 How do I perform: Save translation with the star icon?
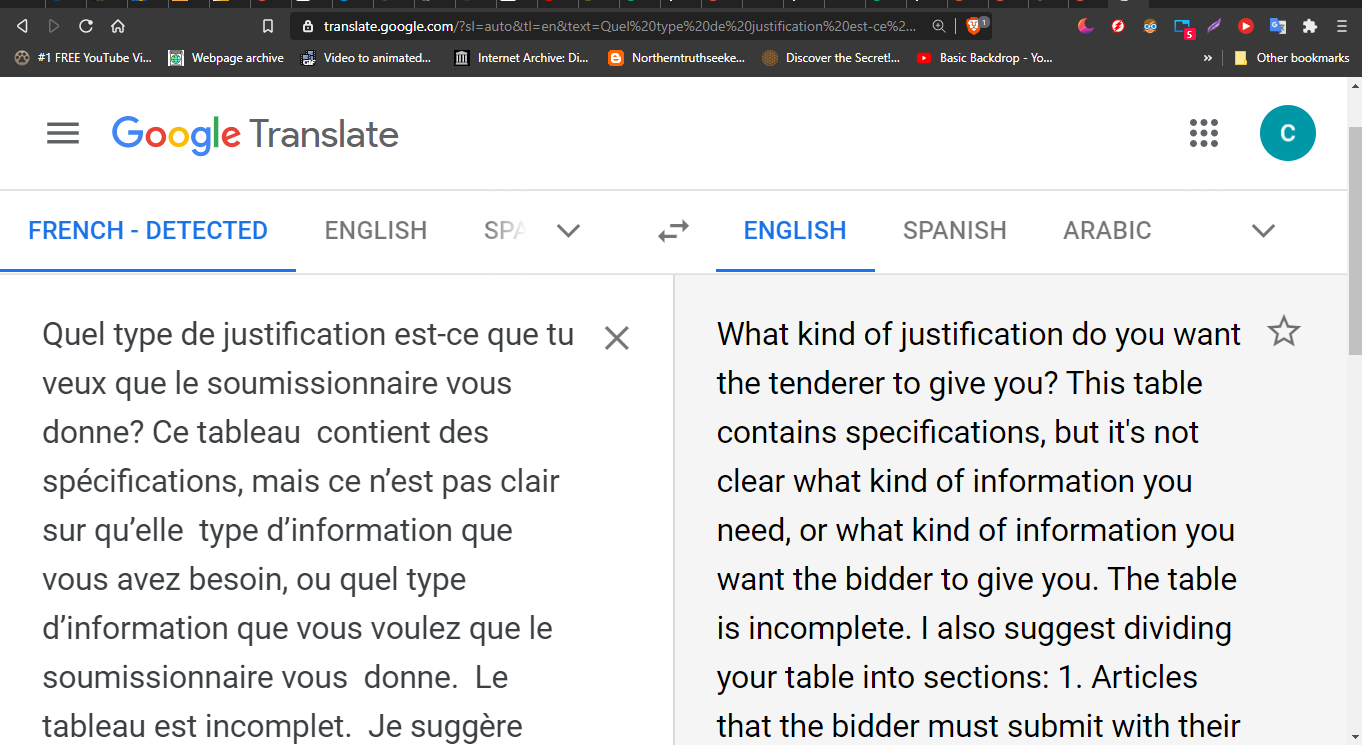(1283, 331)
